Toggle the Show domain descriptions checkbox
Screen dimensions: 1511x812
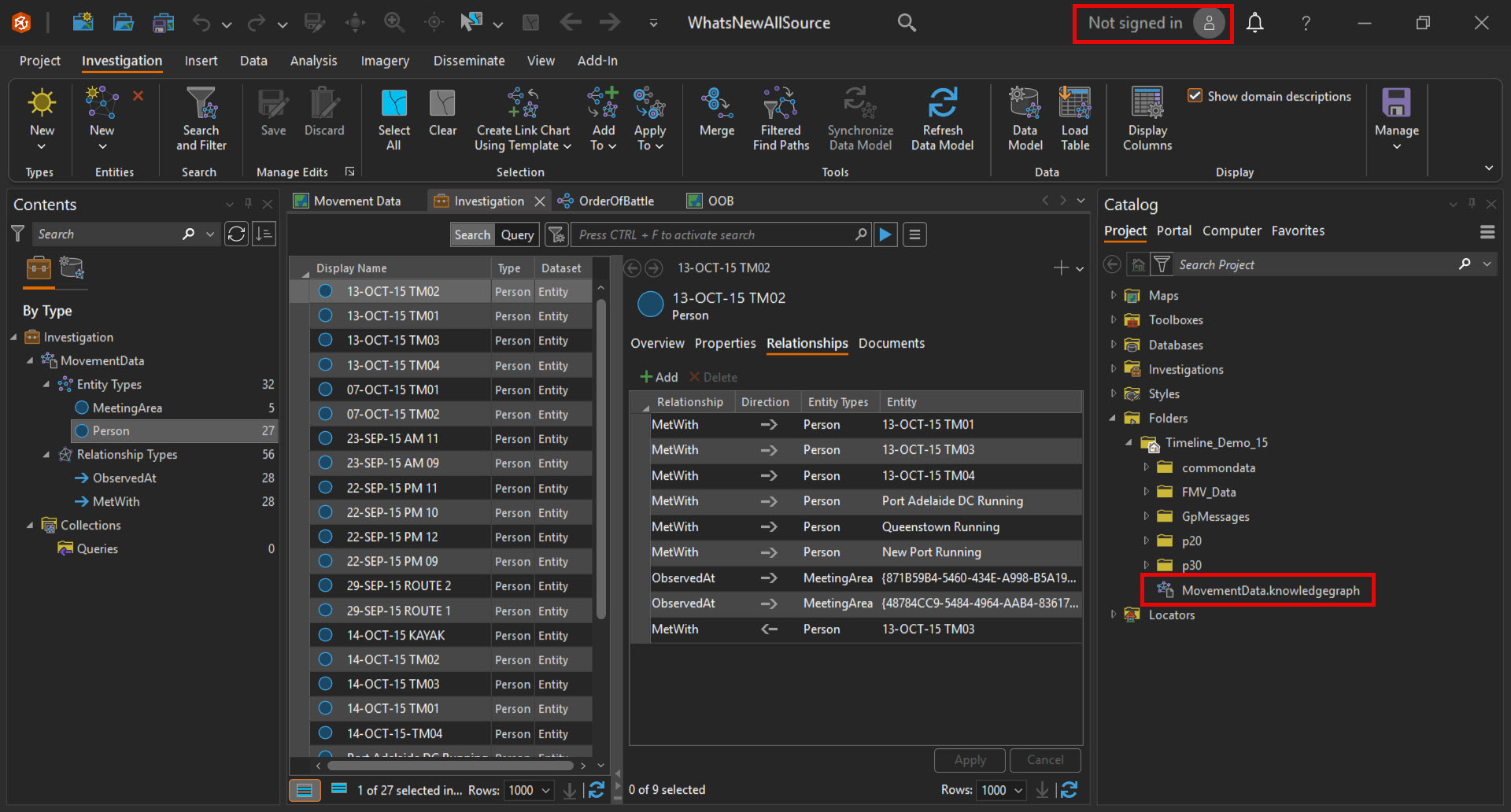tap(1195, 96)
